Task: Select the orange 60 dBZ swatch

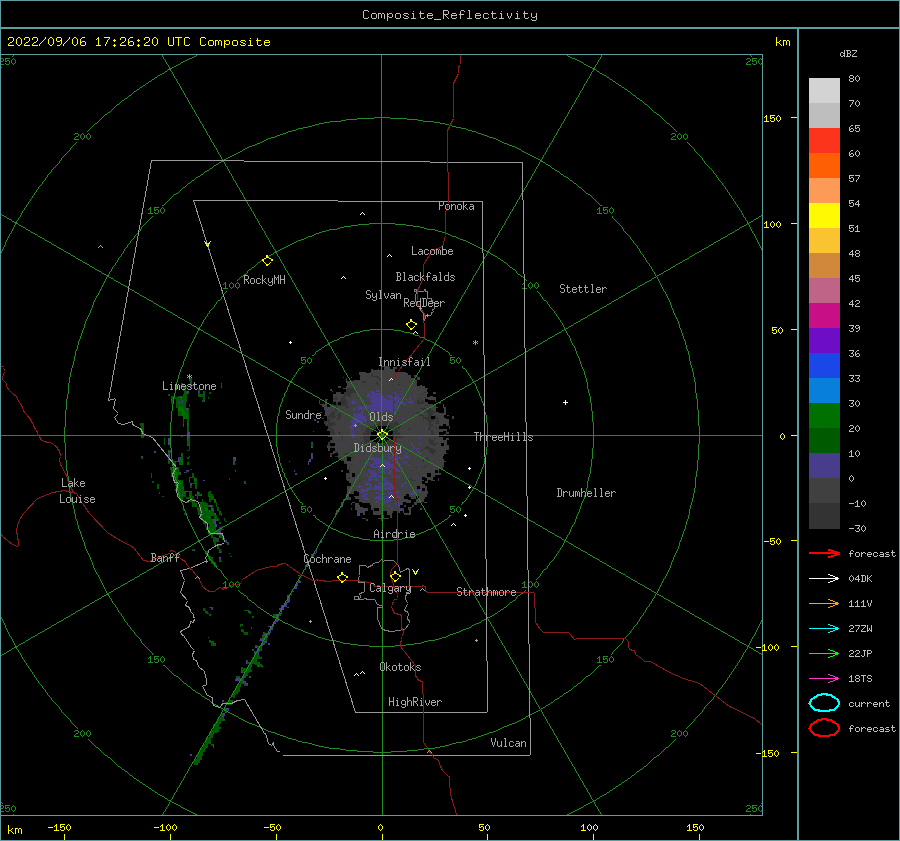Action: (x=824, y=165)
